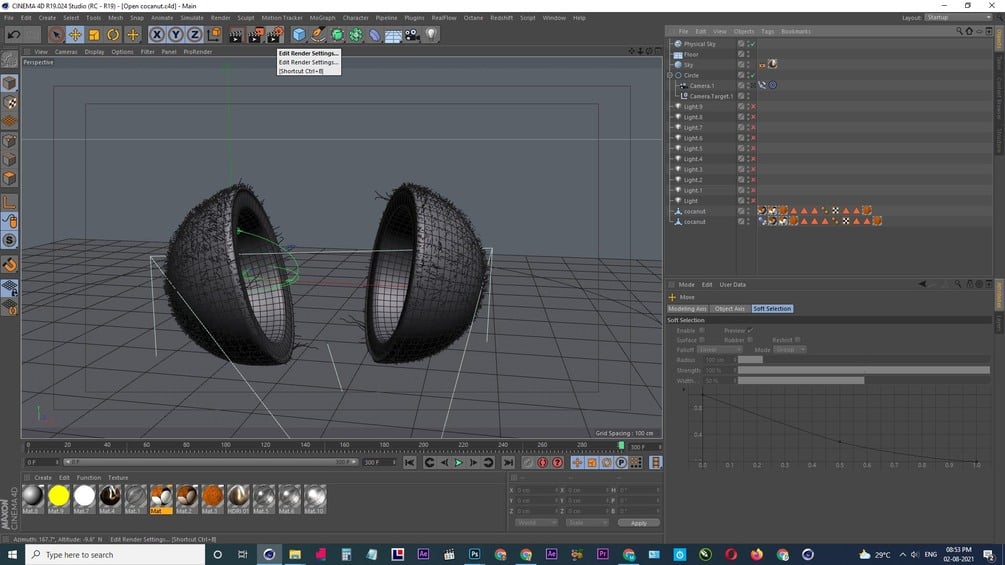Adjust the Strength slider

(863, 370)
